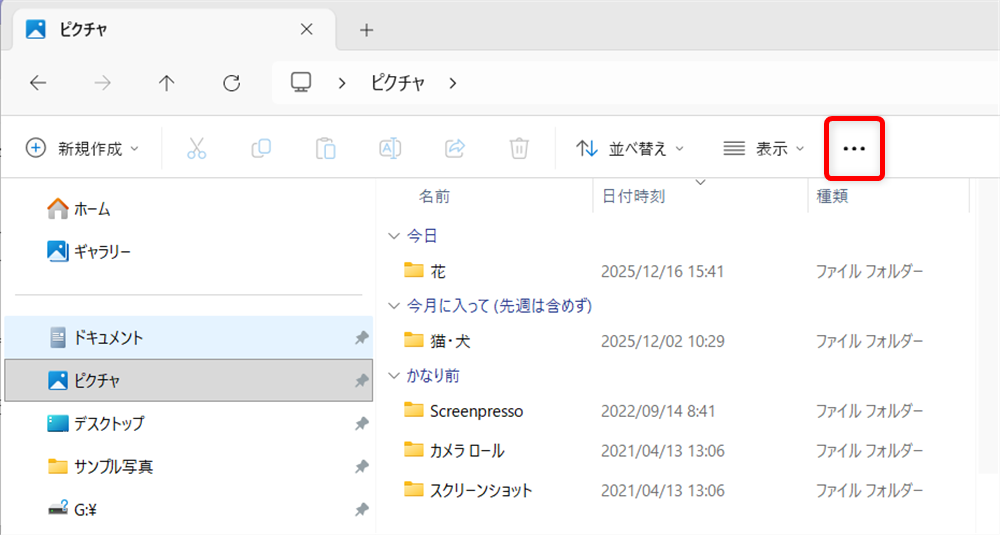1000x535 pixels.
Task: Click the folder icon of カメラ ロール
Action: [414, 450]
